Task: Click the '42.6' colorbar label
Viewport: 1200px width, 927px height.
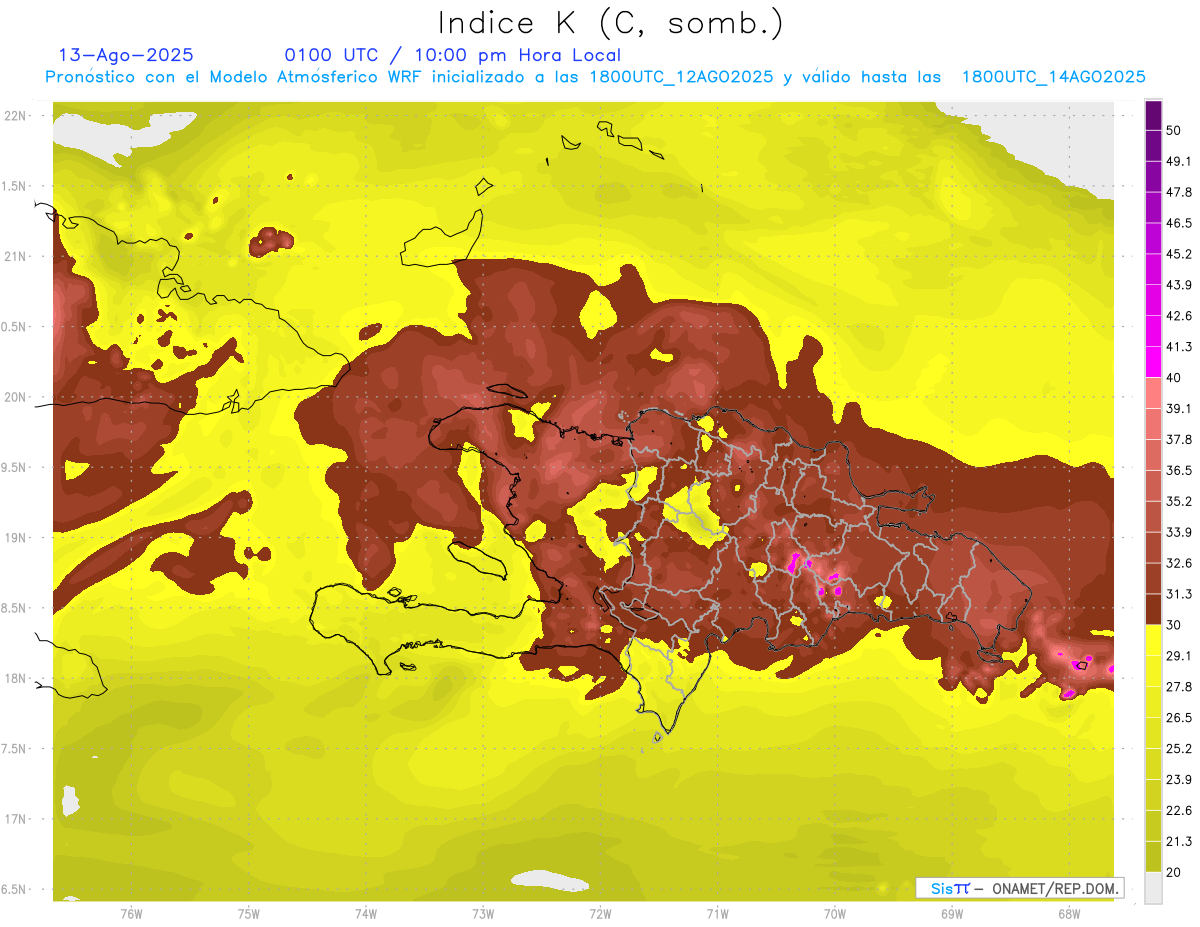Action: 1179,316
